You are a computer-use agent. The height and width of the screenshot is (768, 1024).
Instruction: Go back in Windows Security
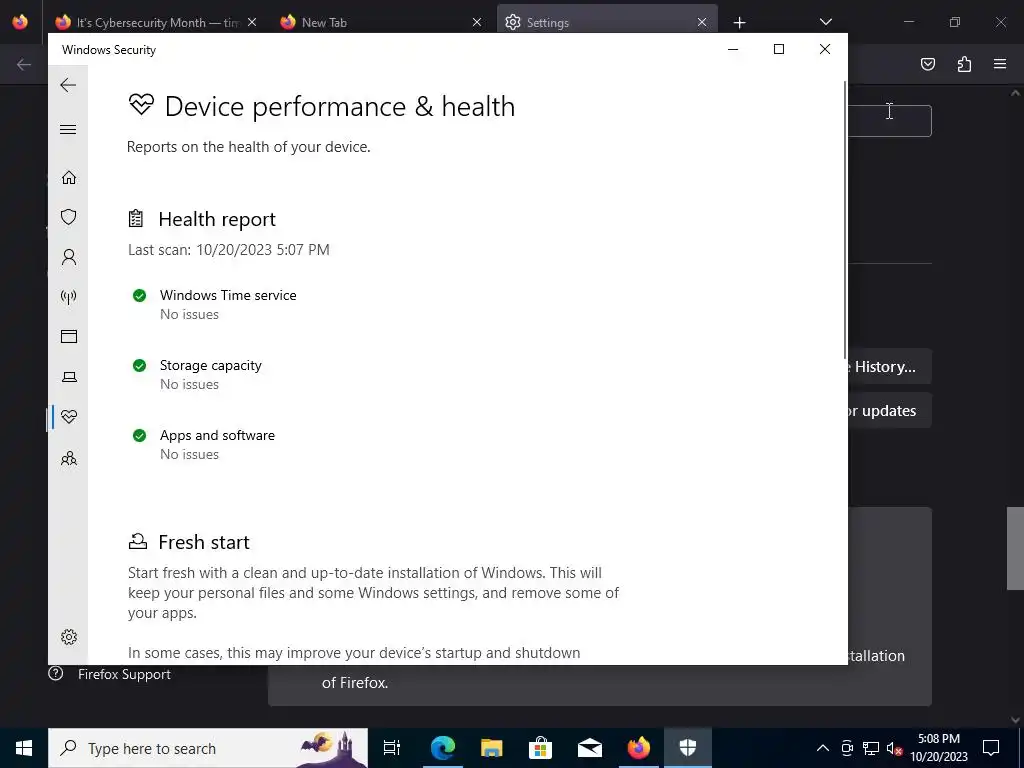click(68, 85)
